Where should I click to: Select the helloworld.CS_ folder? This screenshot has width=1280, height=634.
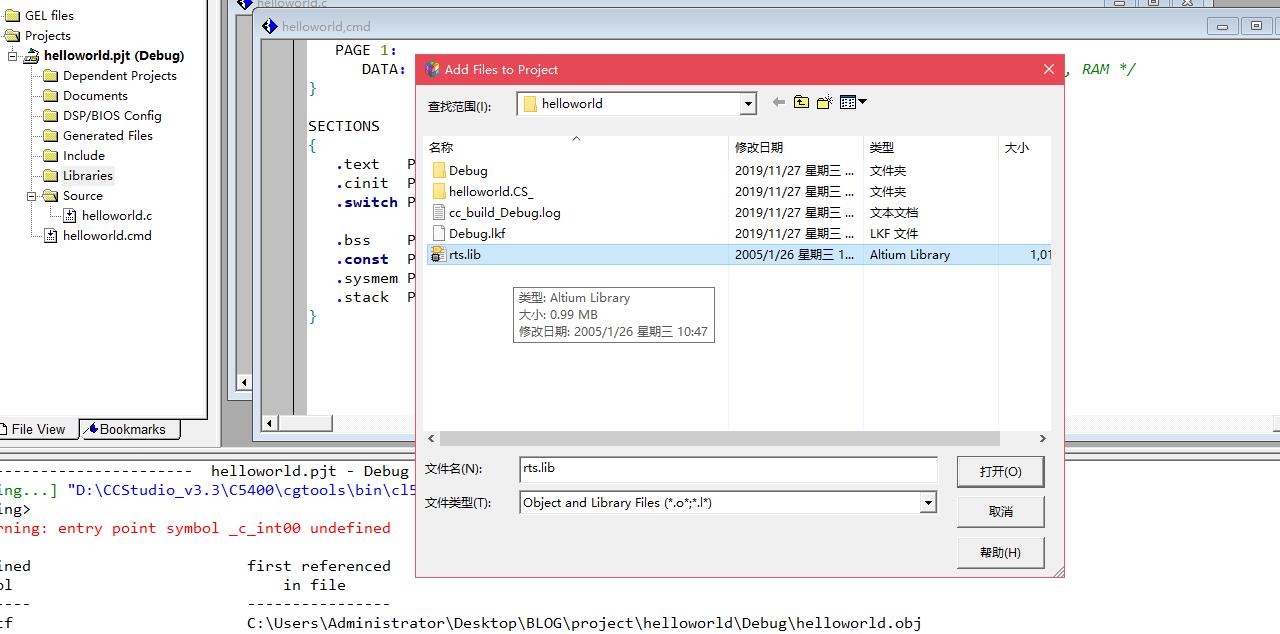click(x=490, y=192)
